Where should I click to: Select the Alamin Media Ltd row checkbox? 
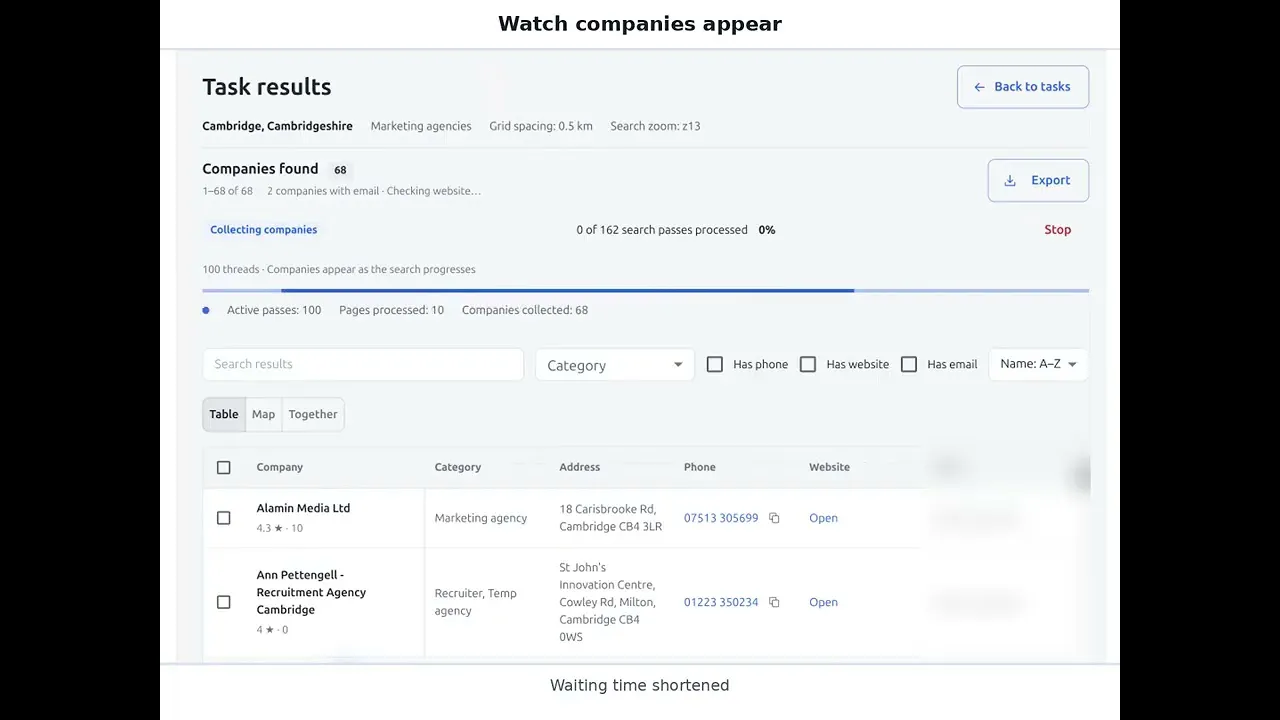point(223,518)
